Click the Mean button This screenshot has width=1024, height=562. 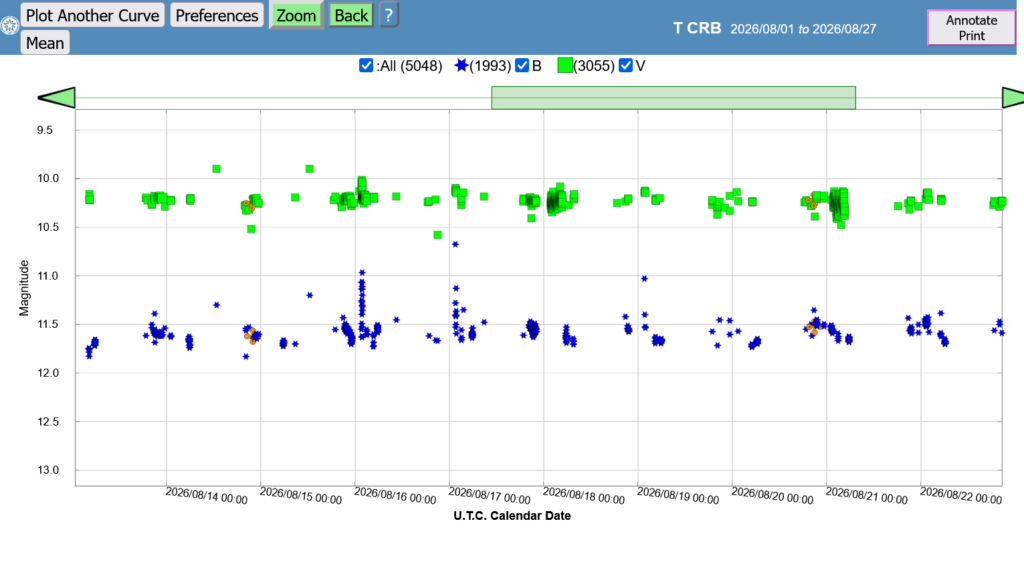[x=45, y=42]
